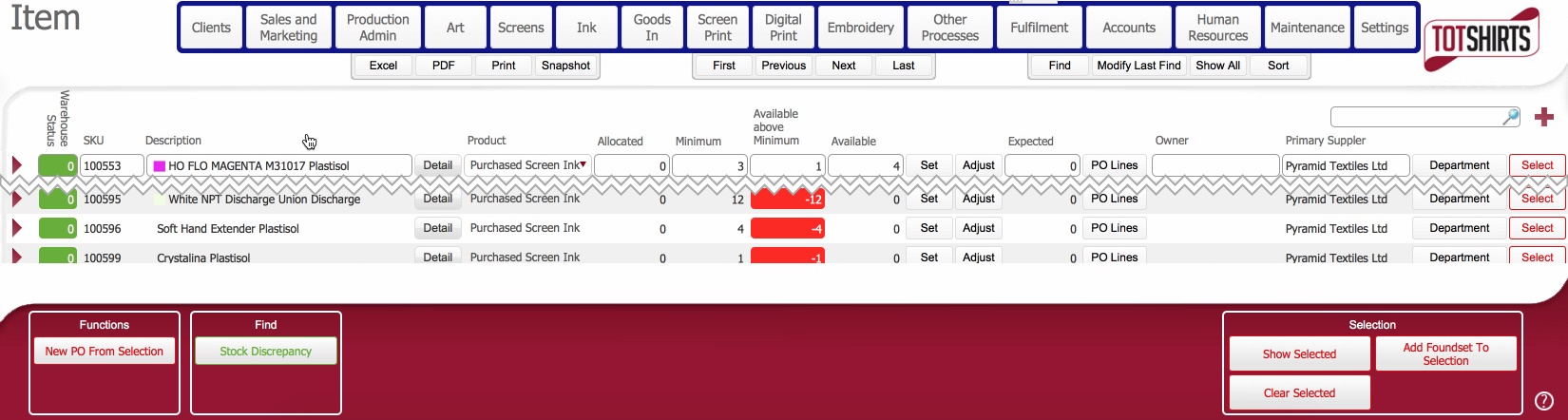
Task: Toggle Select for the Soft Hand Extender row
Action: [1537, 228]
